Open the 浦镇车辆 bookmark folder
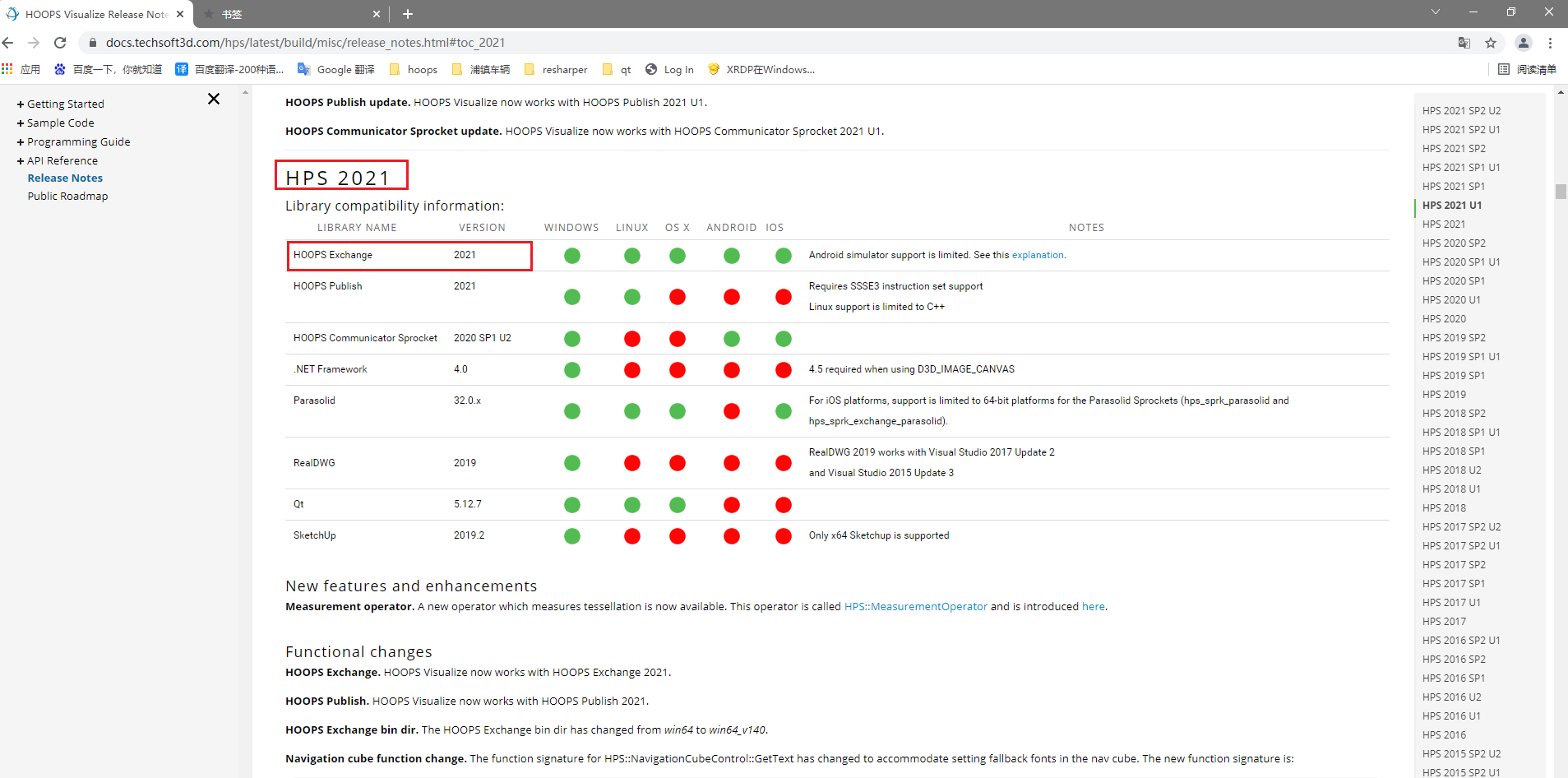 [481, 69]
